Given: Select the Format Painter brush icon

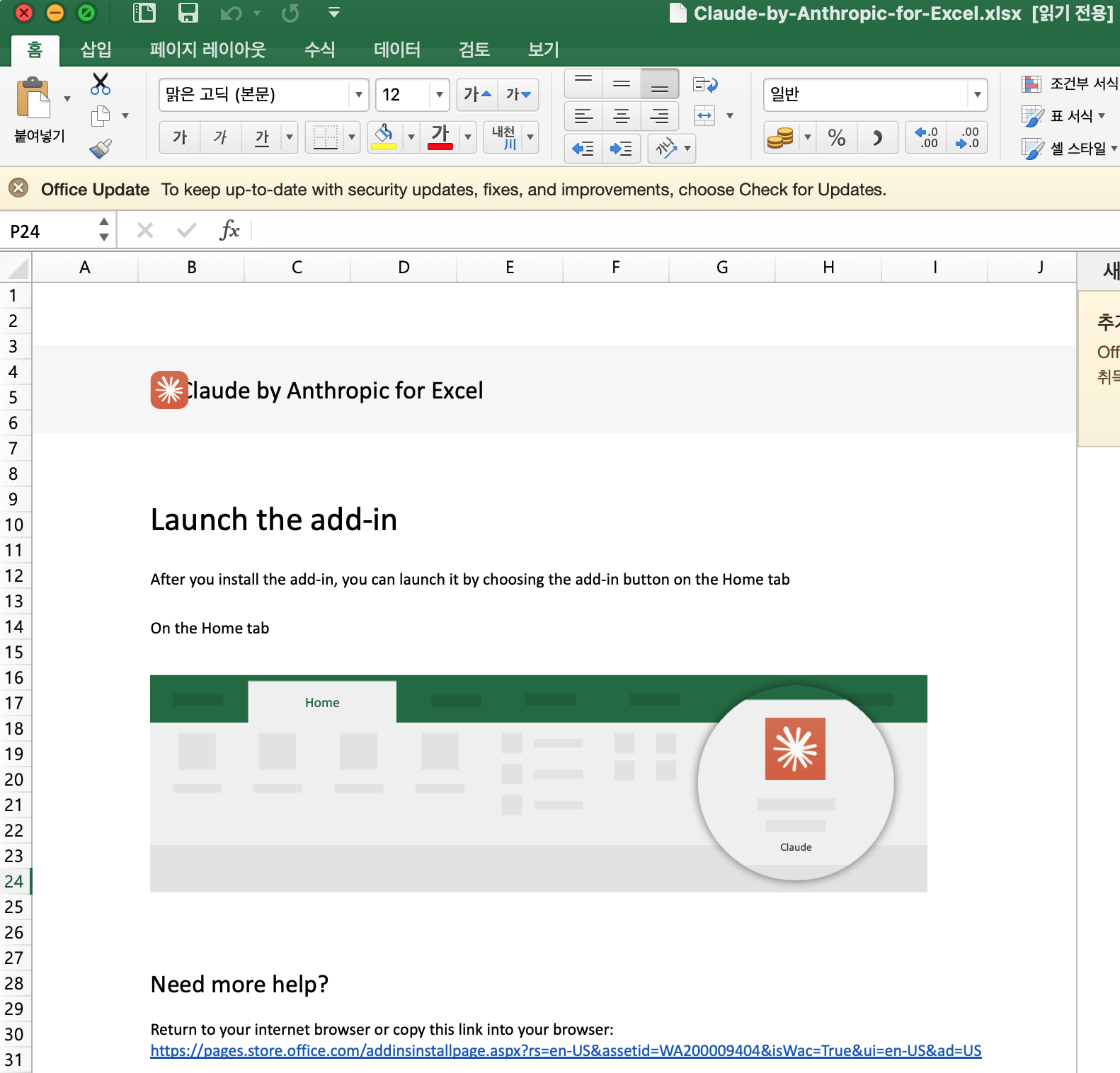Looking at the screenshot, I should tap(101, 148).
